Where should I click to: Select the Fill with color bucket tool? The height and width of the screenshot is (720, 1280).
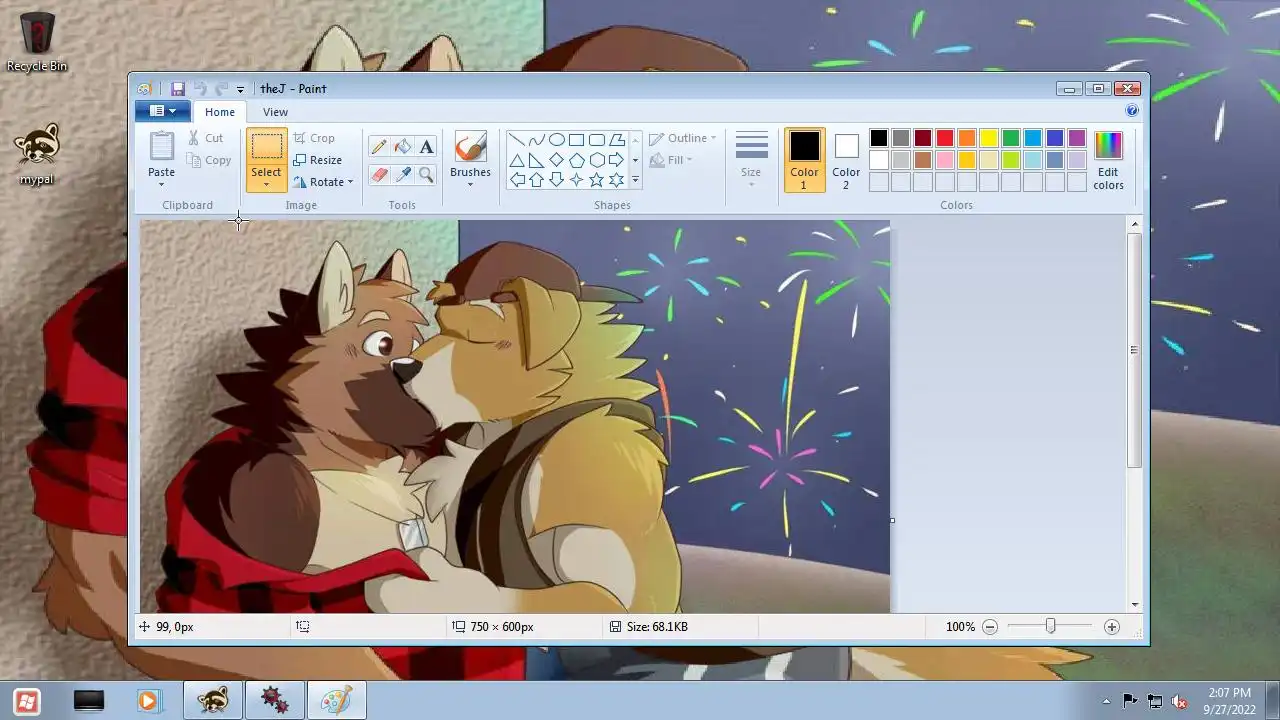(402, 147)
